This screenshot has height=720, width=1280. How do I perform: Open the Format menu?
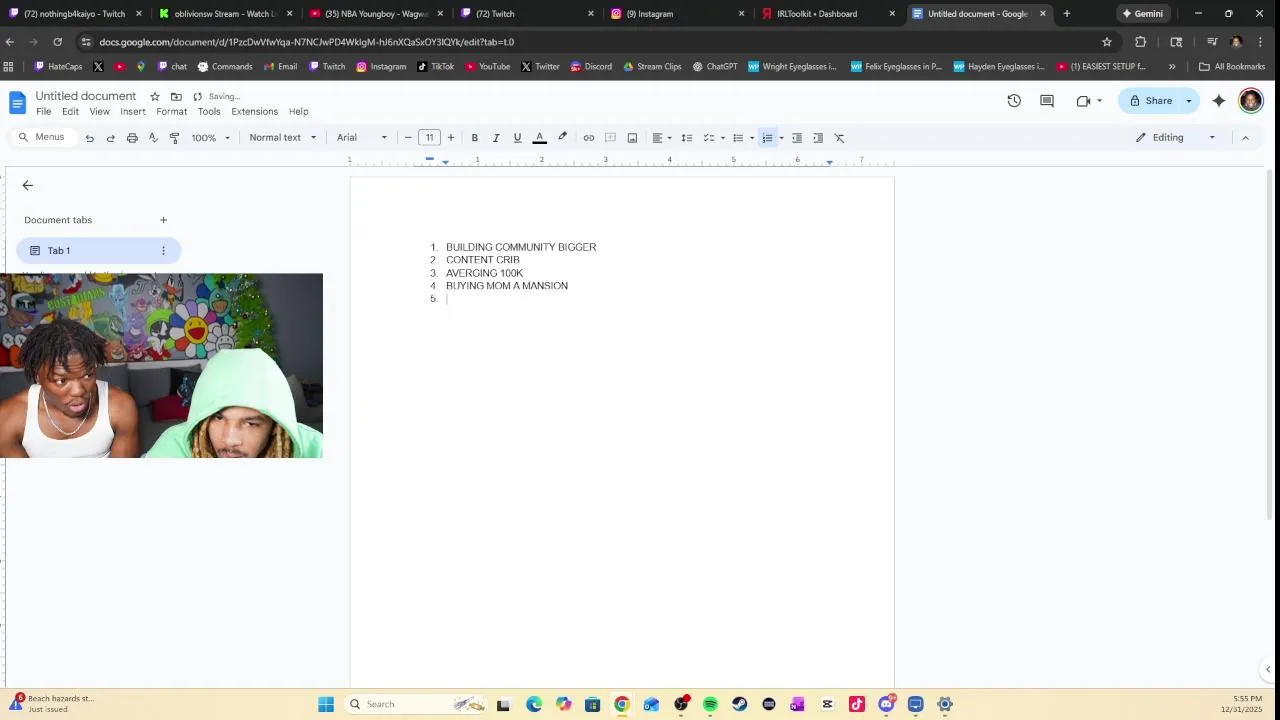tap(172, 111)
